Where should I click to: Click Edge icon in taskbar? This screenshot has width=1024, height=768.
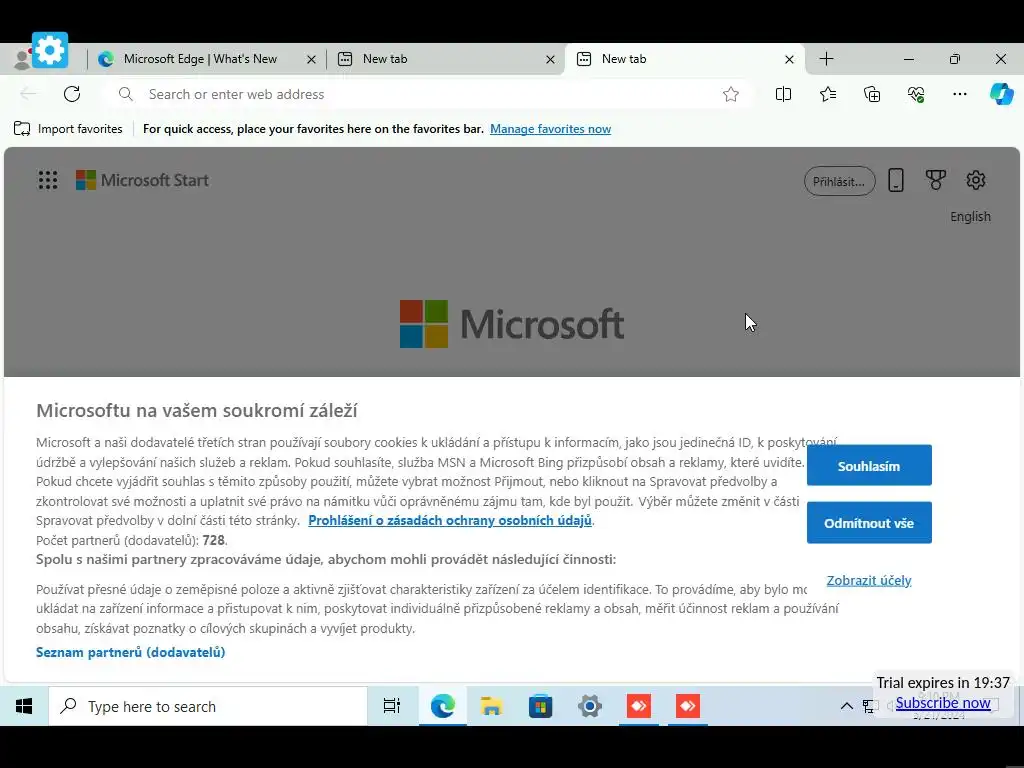(x=443, y=706)
